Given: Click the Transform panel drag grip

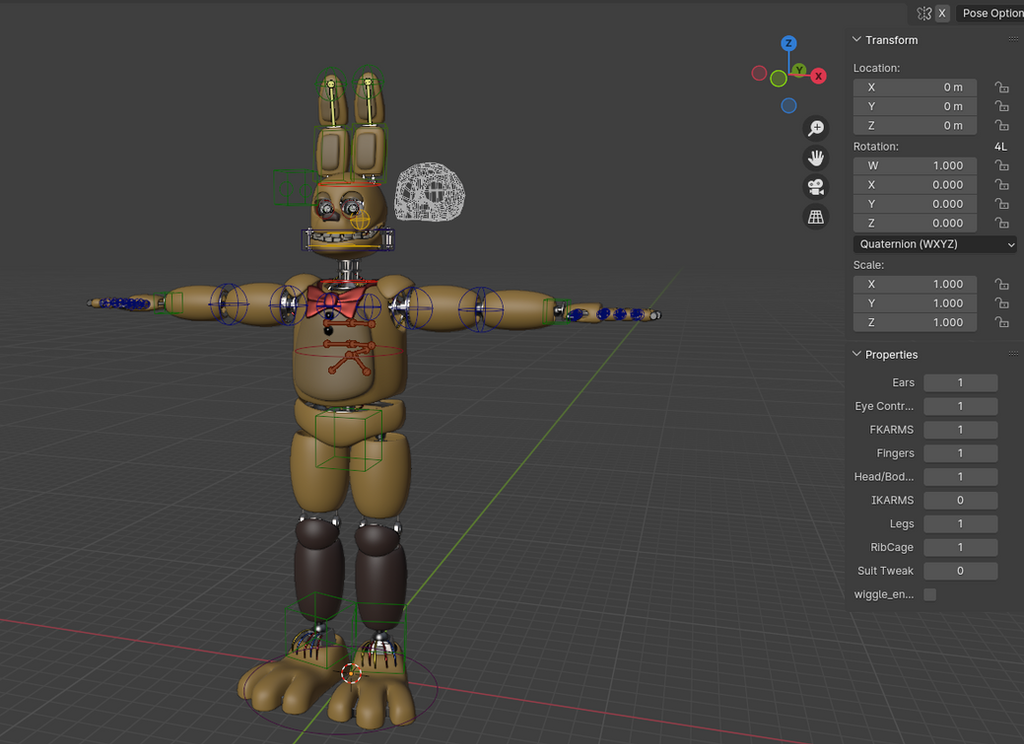Looking at the screenshot, I should [1013, 40].
